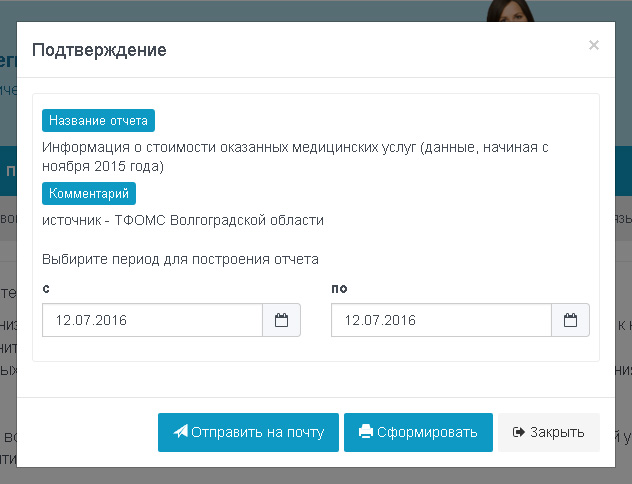This screenshot has height=484, width=632.
Task: Click the exit arrow icon on the Закрыть button
Action: 518,432
